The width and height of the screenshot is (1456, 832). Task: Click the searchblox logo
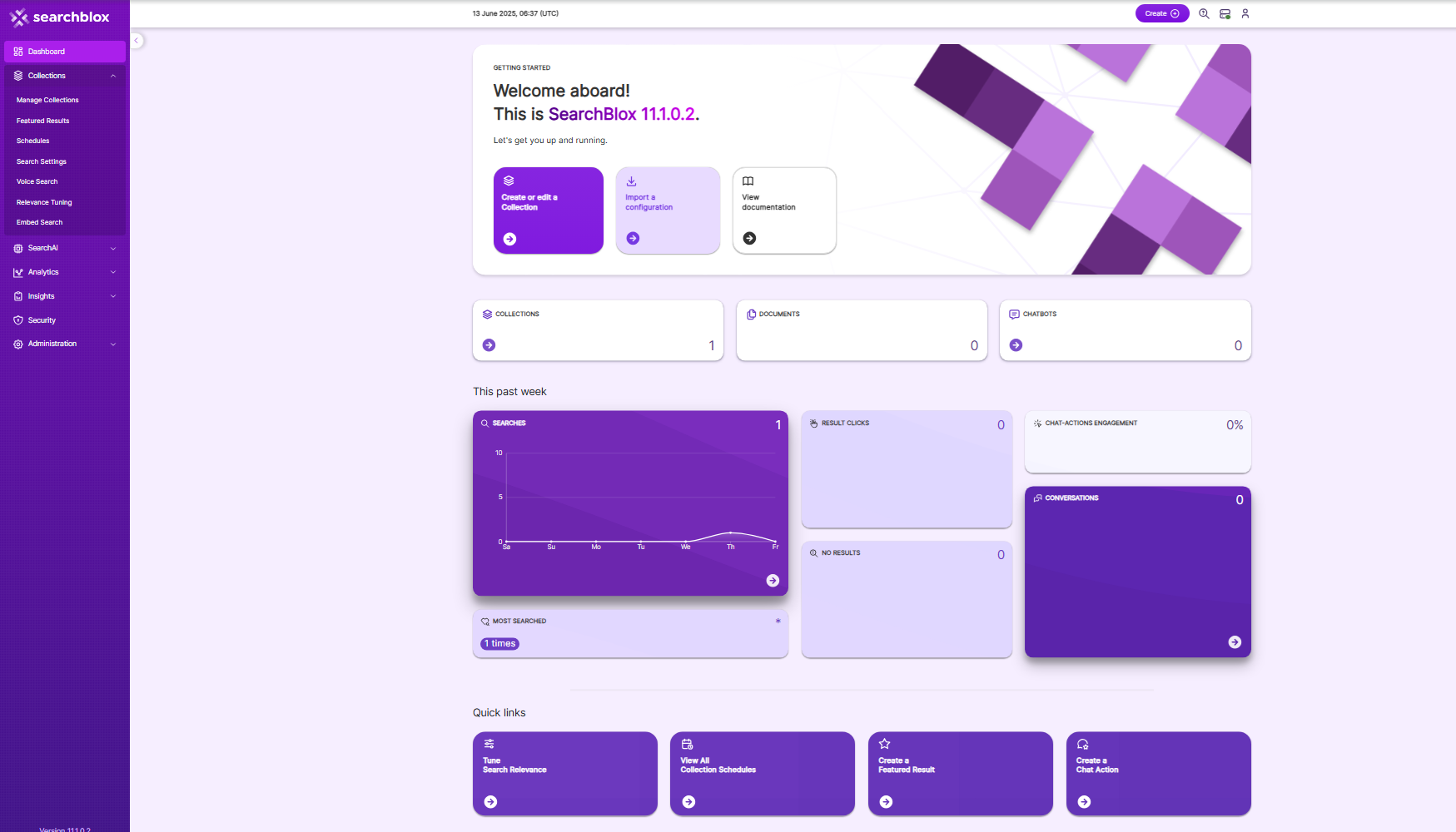[60, 17]
